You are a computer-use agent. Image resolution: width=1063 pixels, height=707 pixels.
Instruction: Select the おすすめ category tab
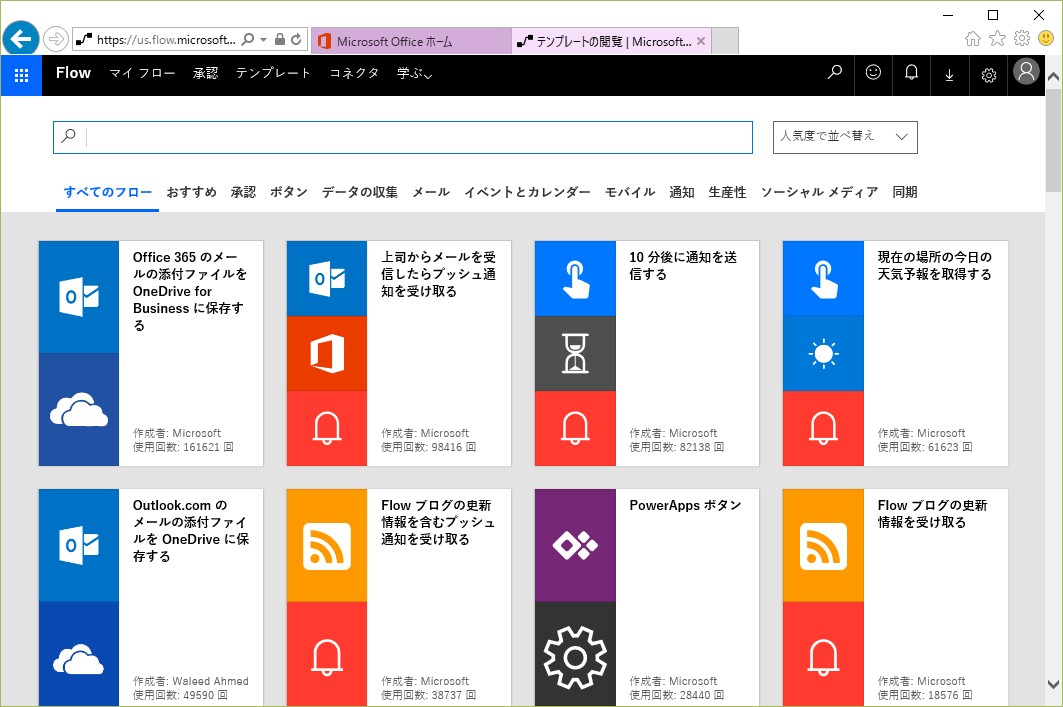(x=192, y=193)
